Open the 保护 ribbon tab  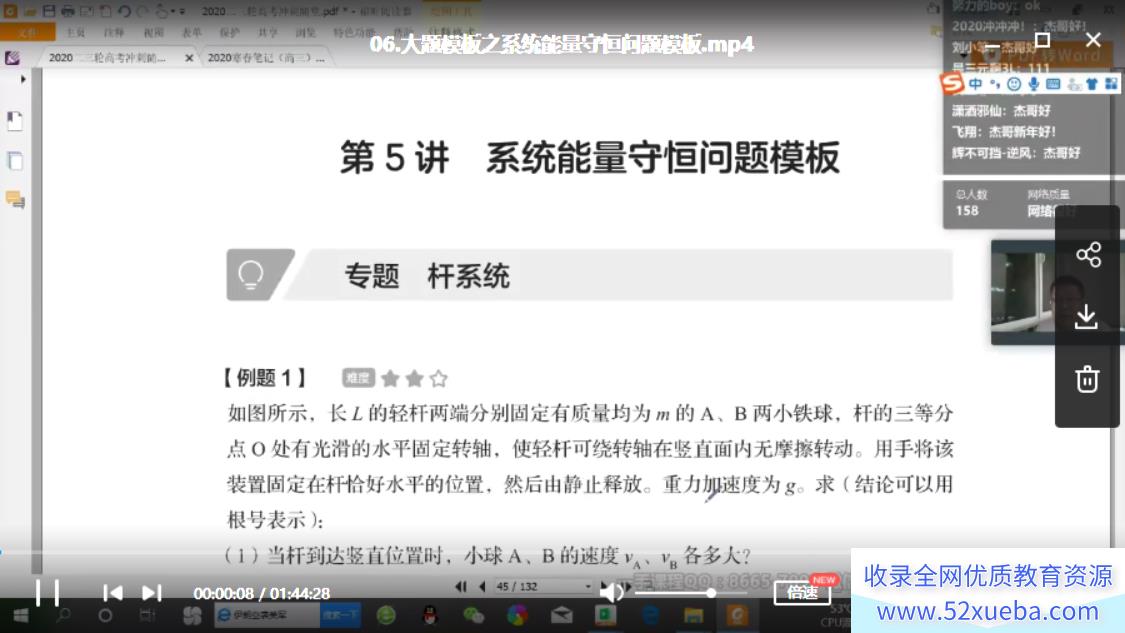coord(230,32)
